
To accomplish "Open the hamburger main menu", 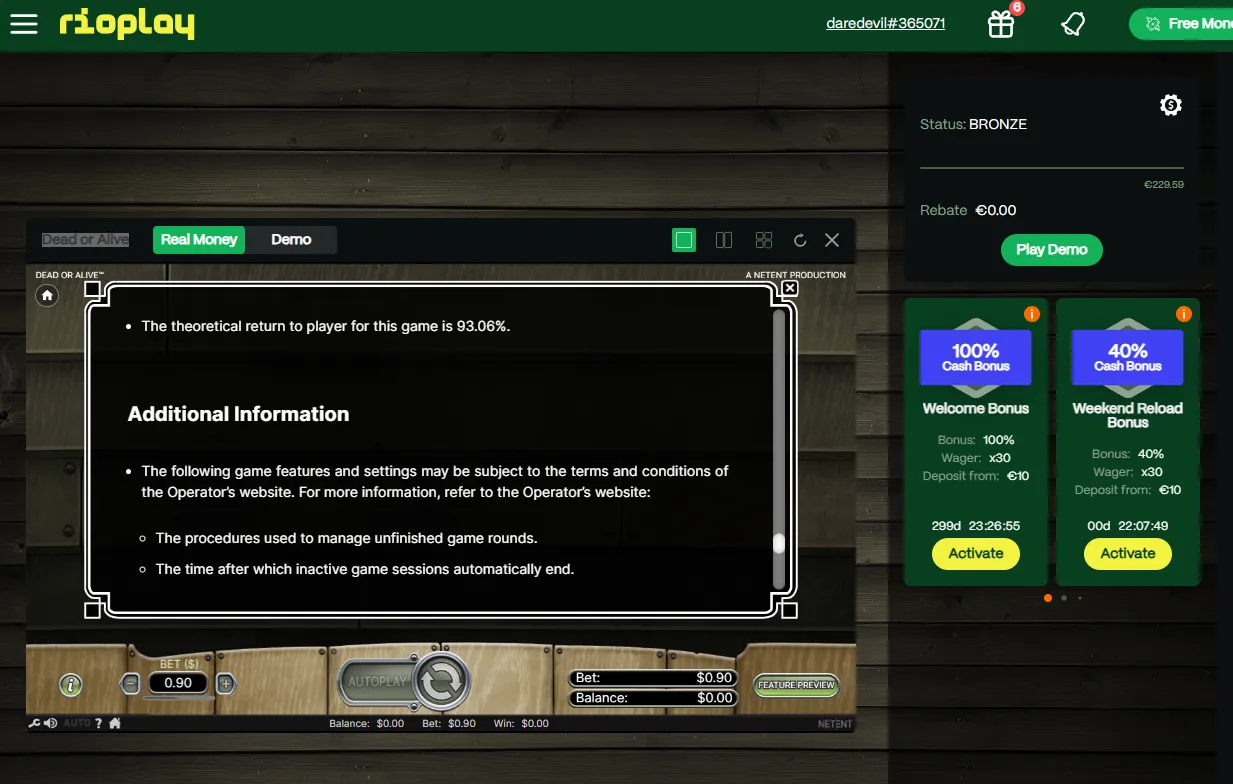I will 24,24.
